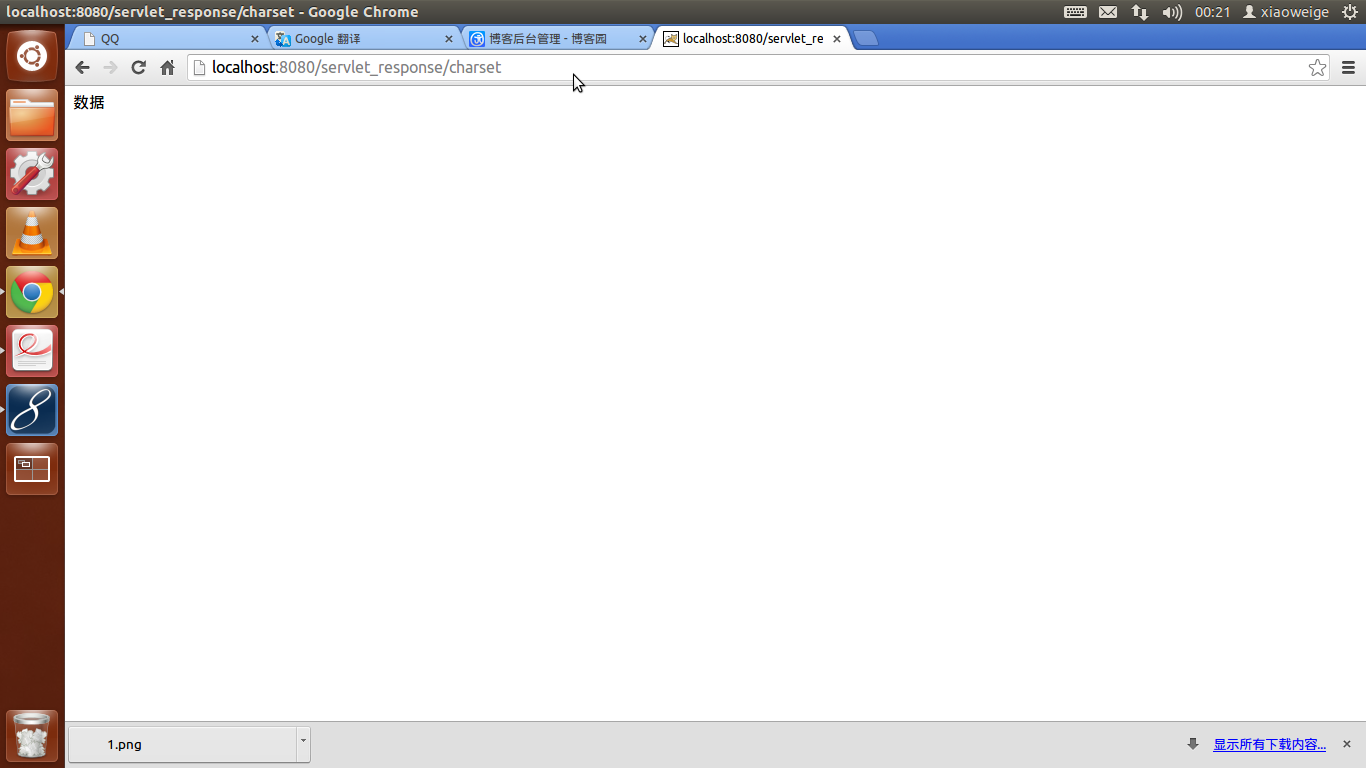This screenshot has width=1366, height=768.
Task: Open the system power cog menu
Action: pyautogui.click(x=1349, y=12)
